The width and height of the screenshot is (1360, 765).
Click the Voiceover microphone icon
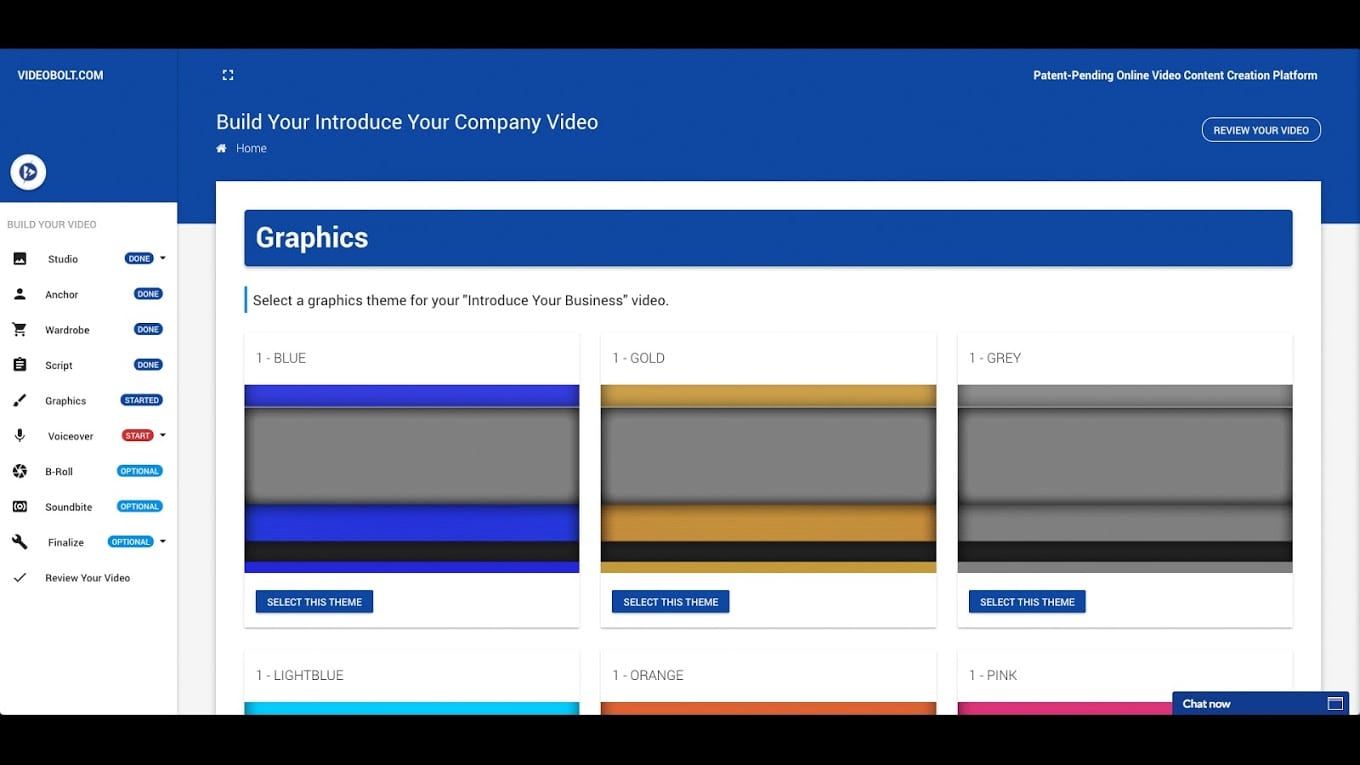pos(20,436)
